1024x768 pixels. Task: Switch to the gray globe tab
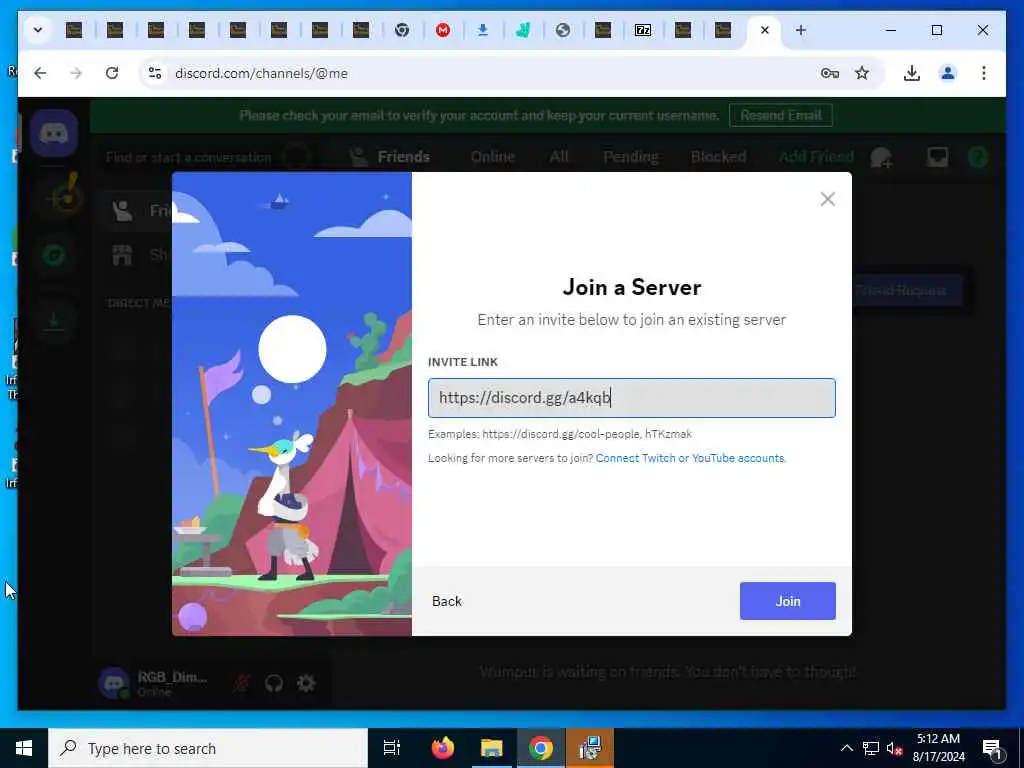563,30
